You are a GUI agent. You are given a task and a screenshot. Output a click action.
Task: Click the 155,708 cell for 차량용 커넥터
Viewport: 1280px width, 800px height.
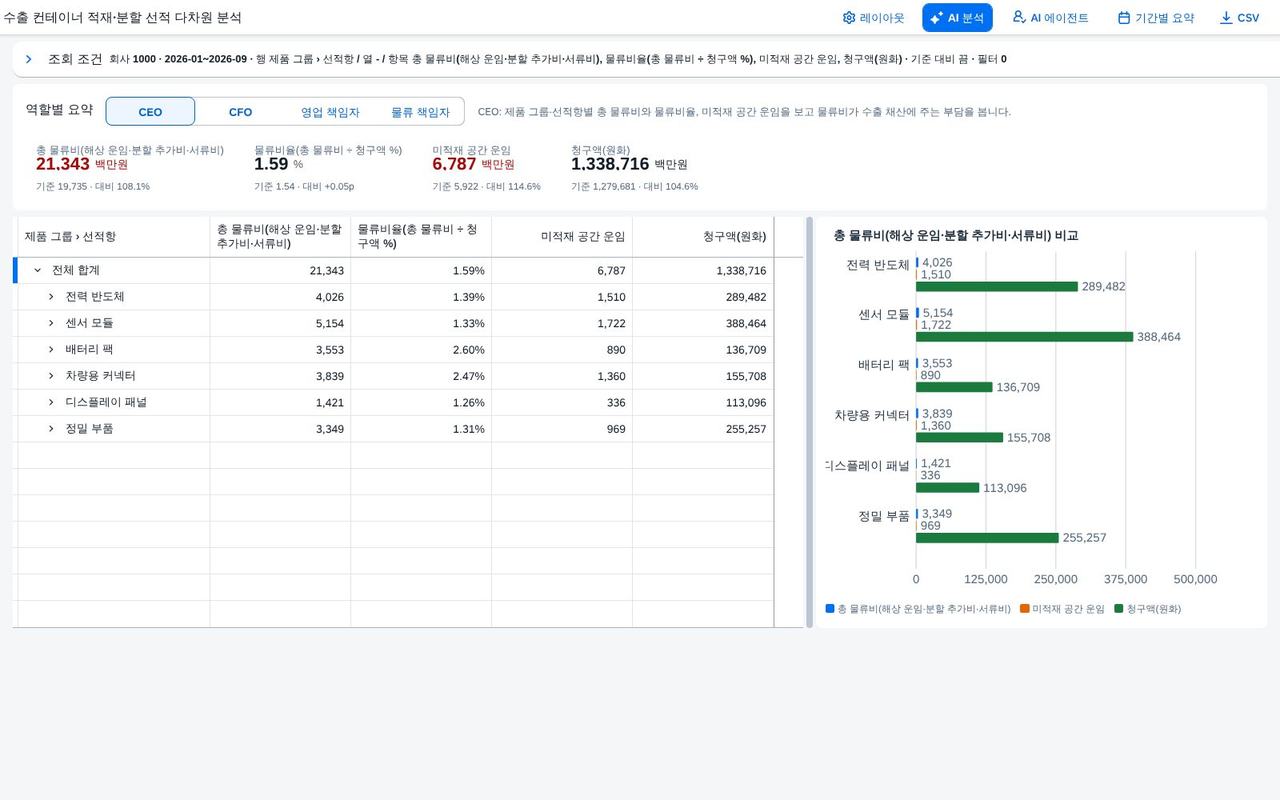pos(703,376)
